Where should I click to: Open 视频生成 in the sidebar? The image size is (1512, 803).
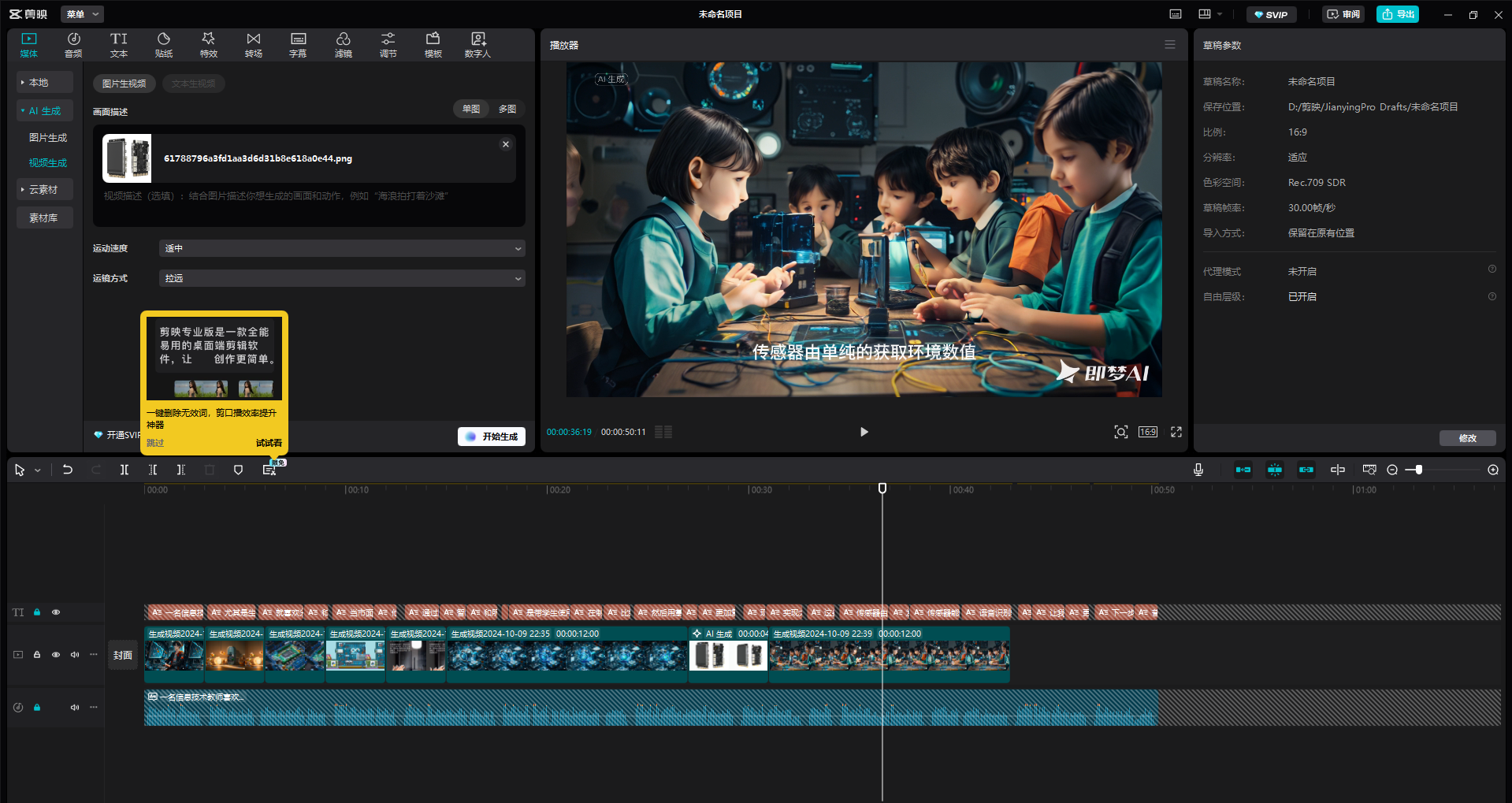[48, 162]
